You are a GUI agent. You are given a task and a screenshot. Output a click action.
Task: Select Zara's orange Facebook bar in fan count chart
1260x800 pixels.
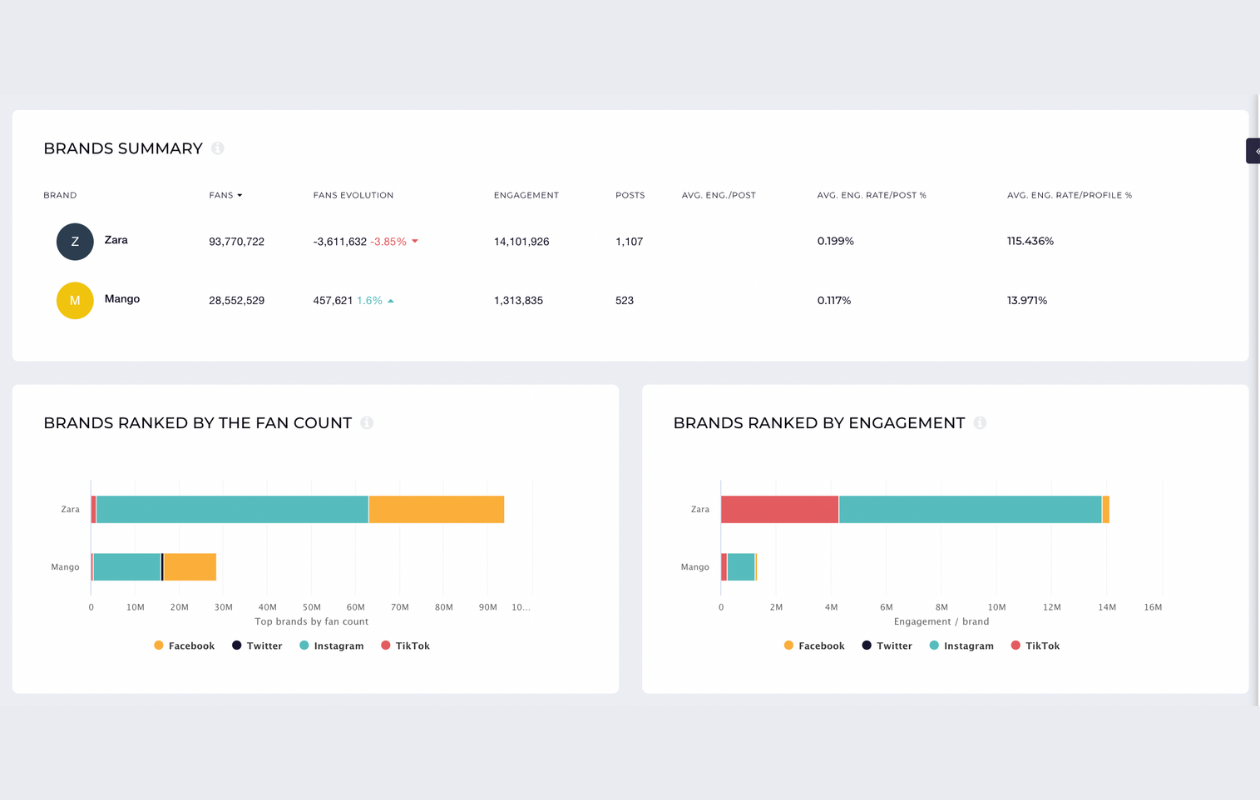coord(436,509)
